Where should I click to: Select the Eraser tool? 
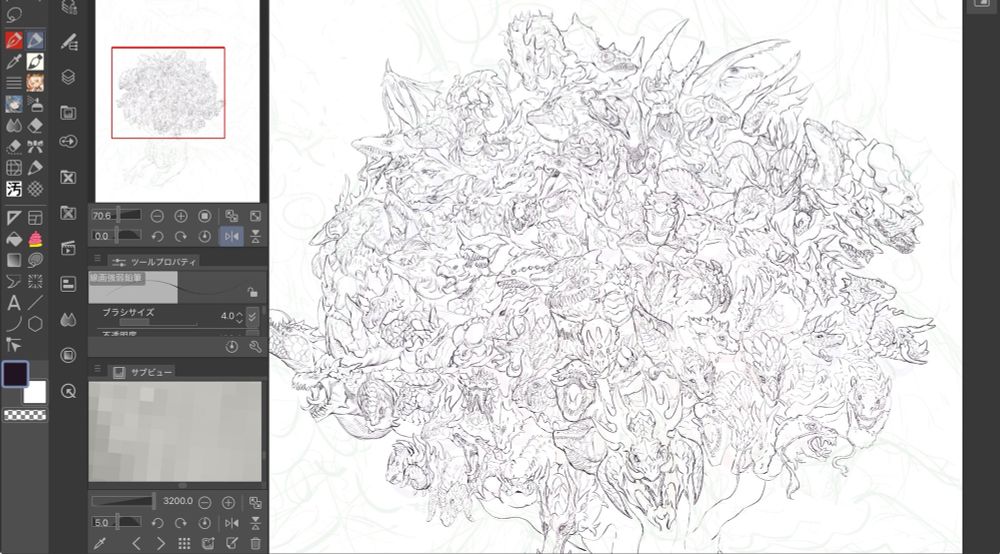click(x=35, y=126)
